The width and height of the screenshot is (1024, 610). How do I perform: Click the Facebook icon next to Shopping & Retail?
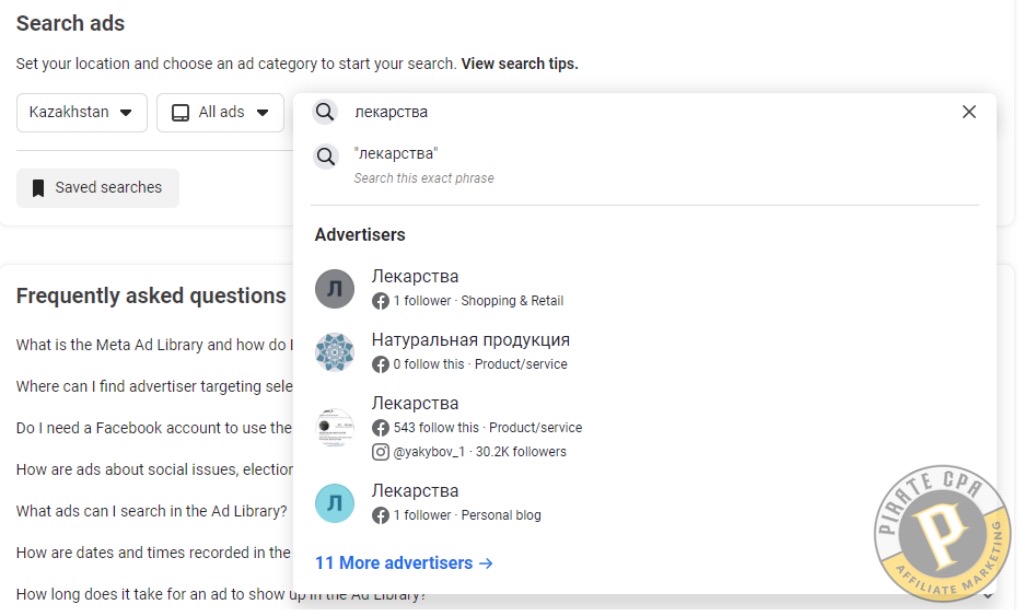click(x=380, y=301)
